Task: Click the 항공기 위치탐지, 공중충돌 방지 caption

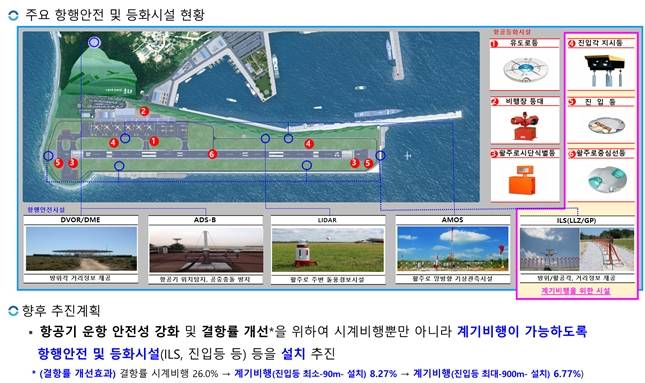Action: pyautogui.click(x=205, y=279)
